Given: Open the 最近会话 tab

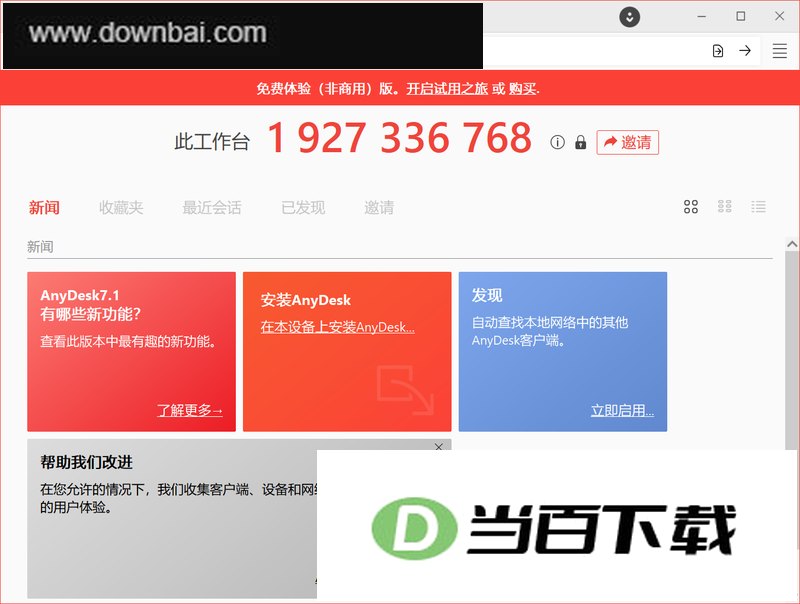Looking at the screenshot, I should [212, 208].
